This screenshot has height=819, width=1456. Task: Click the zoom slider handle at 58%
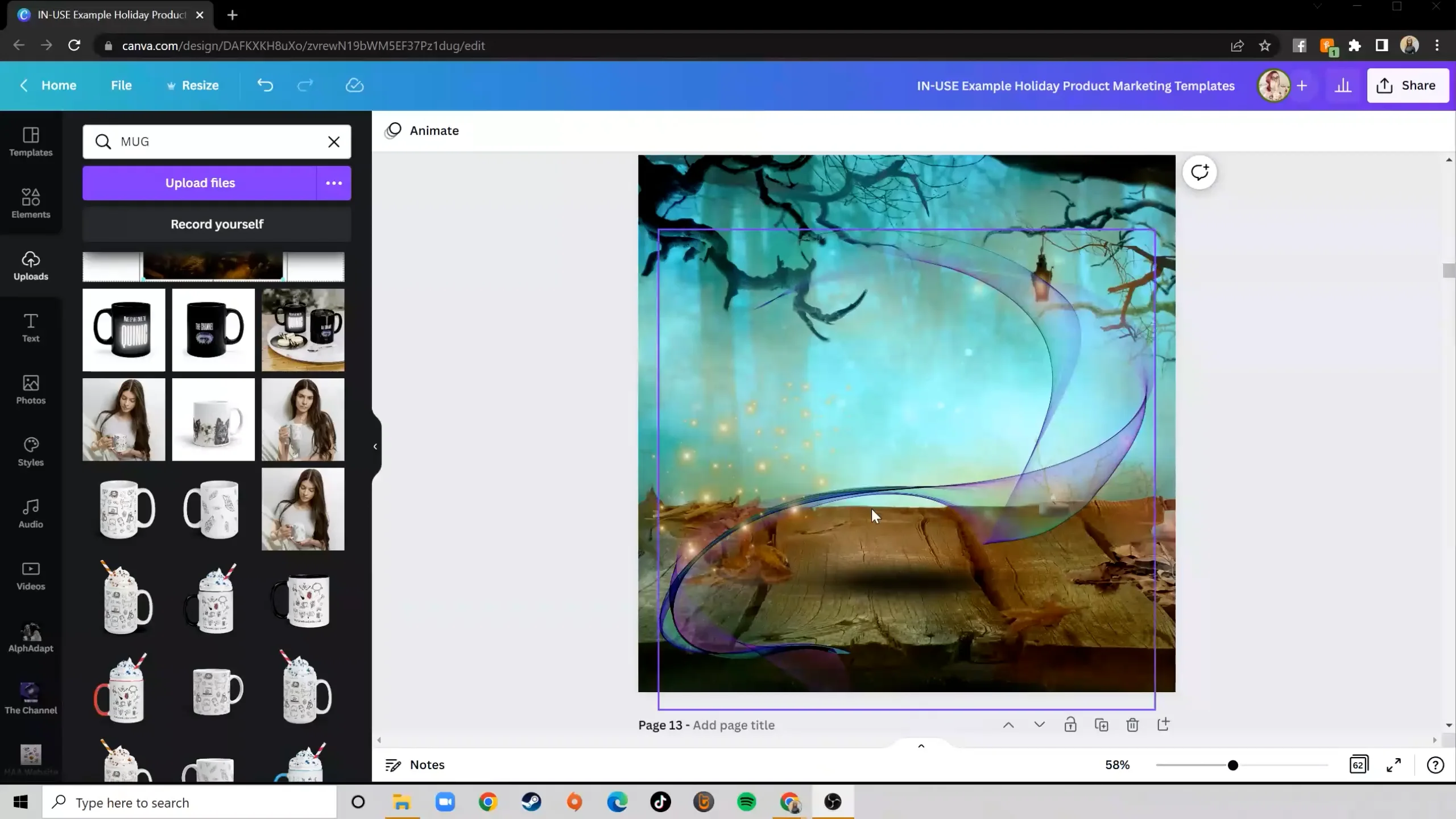[1232, 765]
